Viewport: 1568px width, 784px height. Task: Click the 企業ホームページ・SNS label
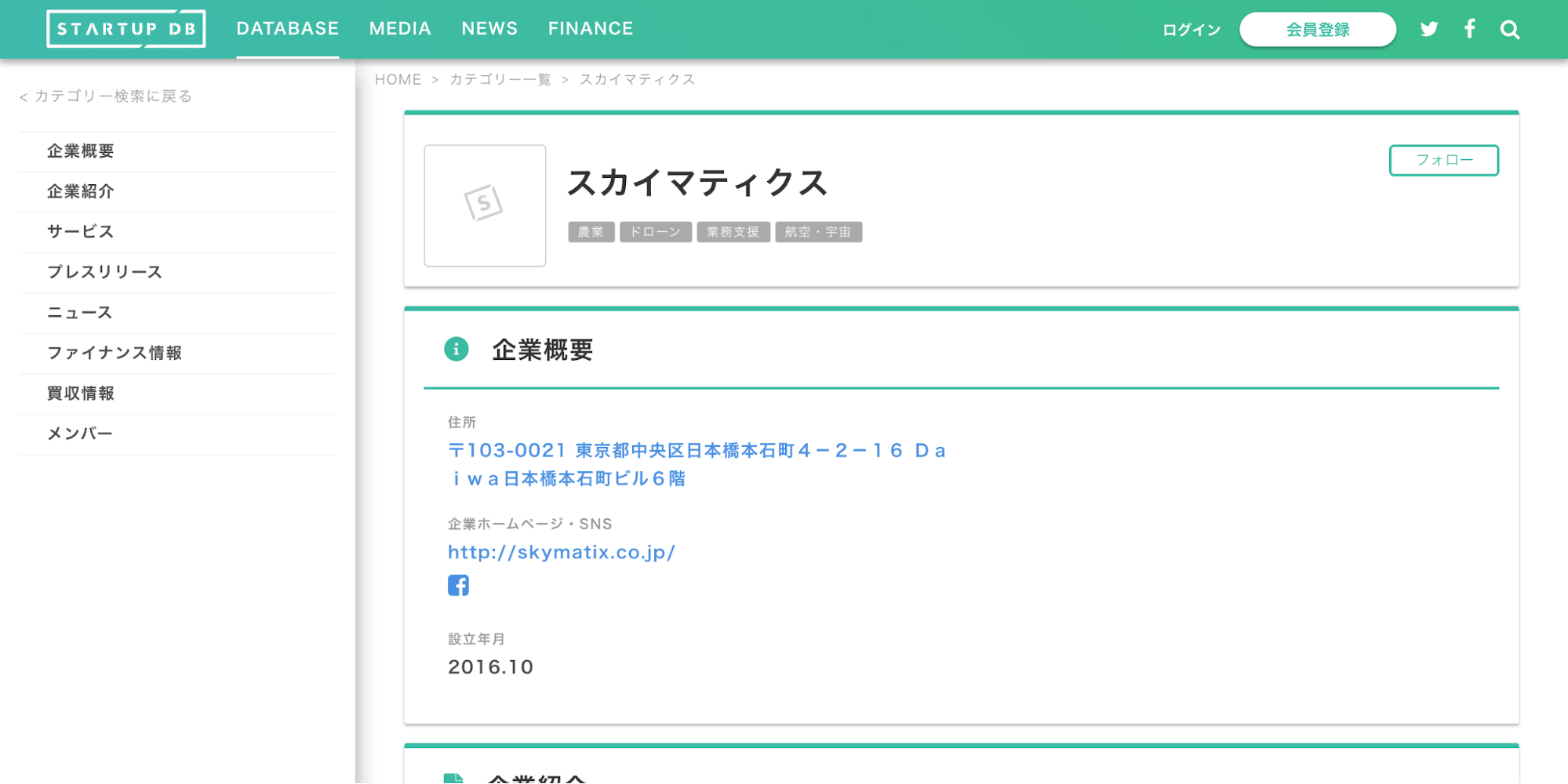[x=530, y=524]
